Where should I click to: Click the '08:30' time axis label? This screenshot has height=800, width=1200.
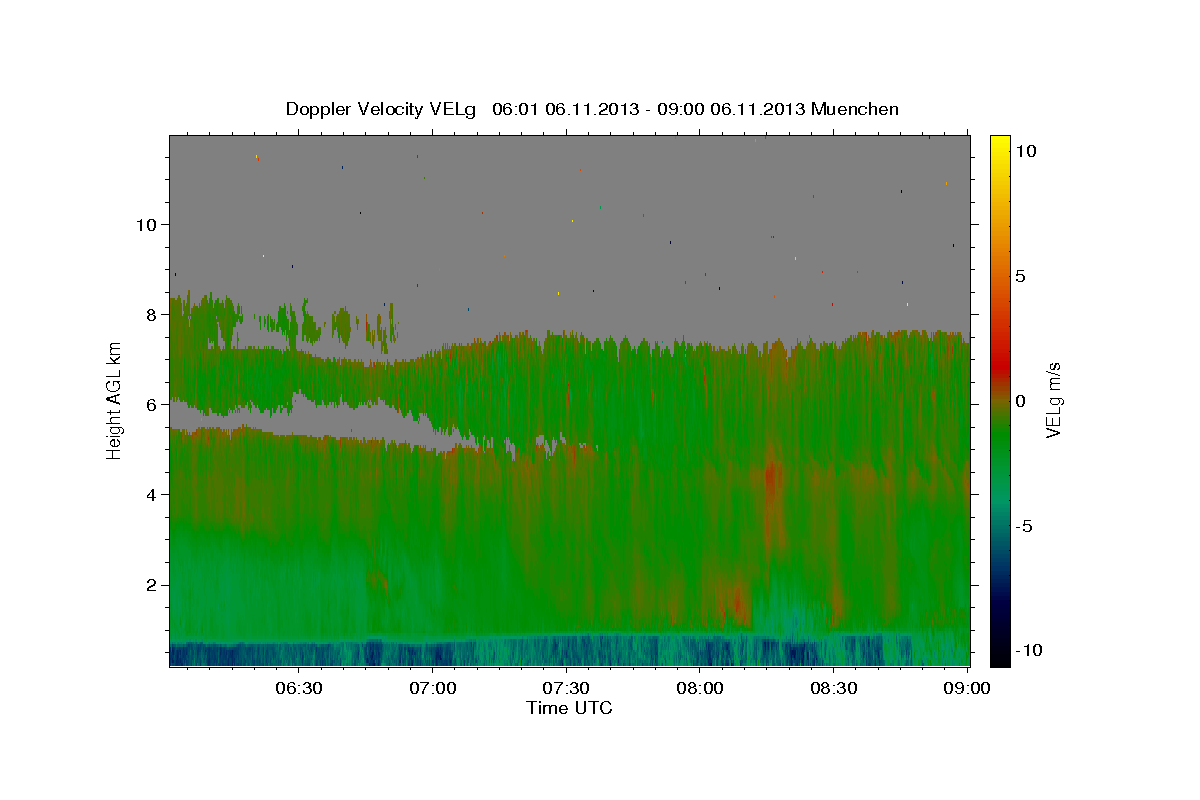coord(834,688)
